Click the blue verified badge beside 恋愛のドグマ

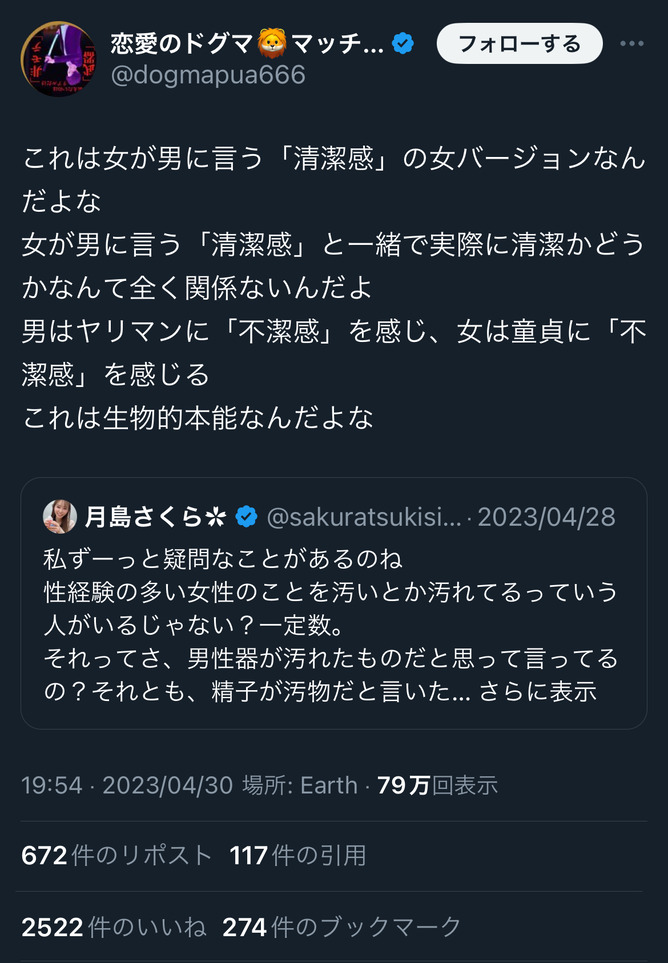pos(404,44)
